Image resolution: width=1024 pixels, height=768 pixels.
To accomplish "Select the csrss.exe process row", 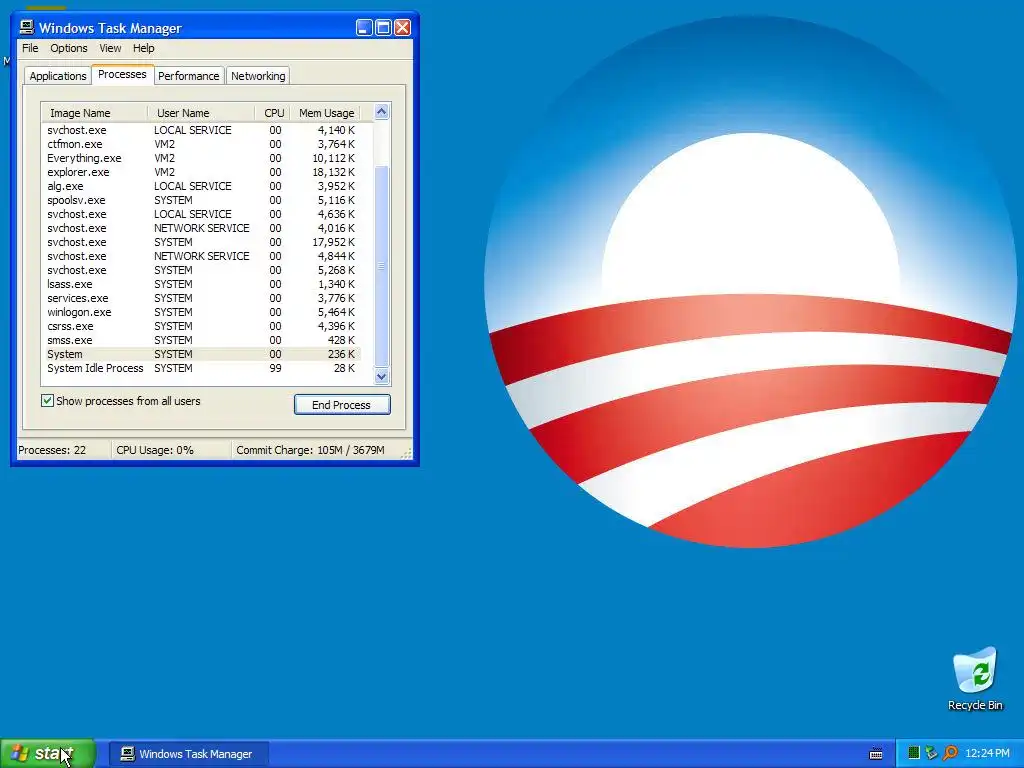I will pyautogui.click(x=201, y=327).
